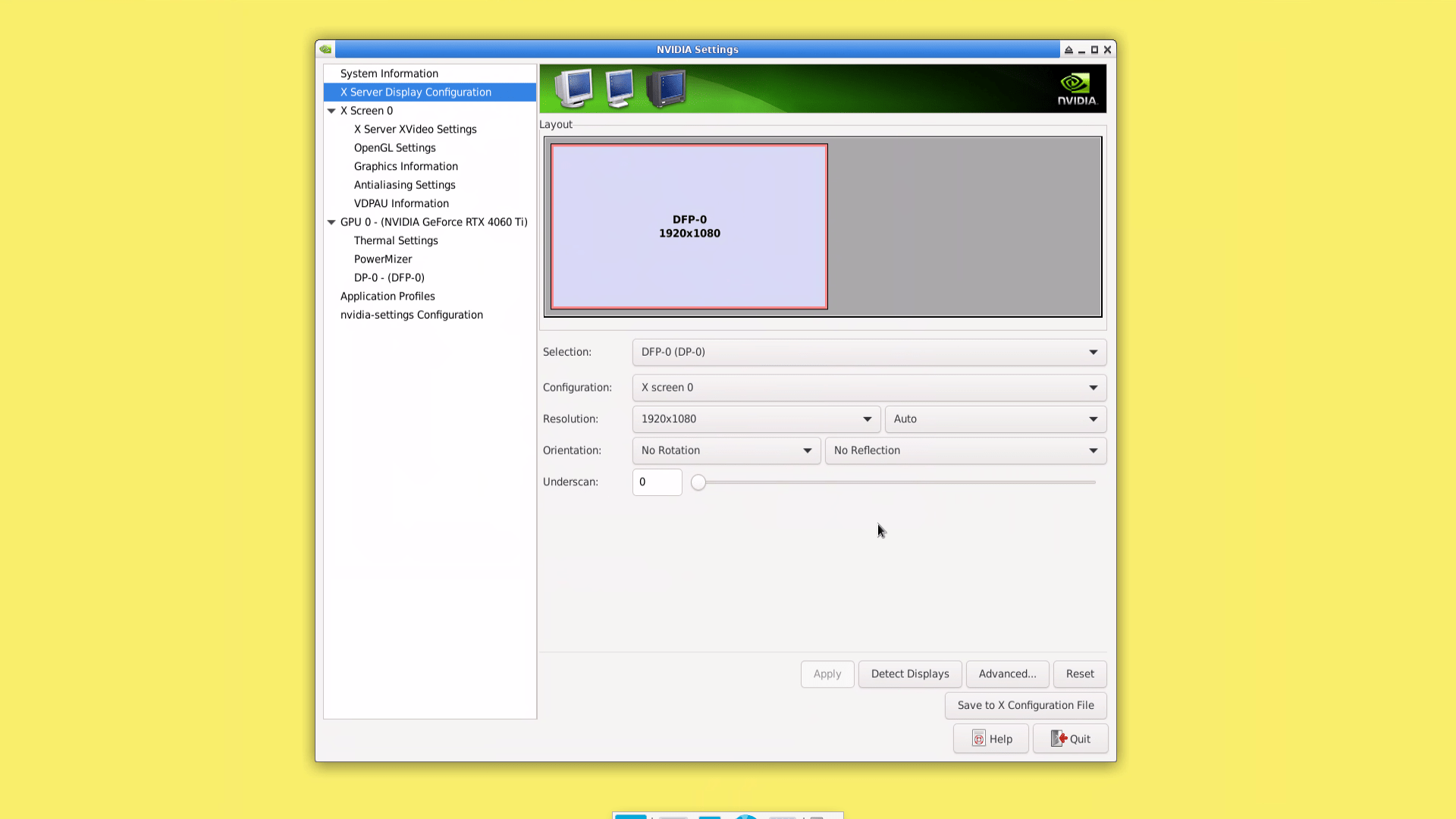Select X Server Display Configuration page
This screenshot has height=819, width=1456.
pos(430,92)
